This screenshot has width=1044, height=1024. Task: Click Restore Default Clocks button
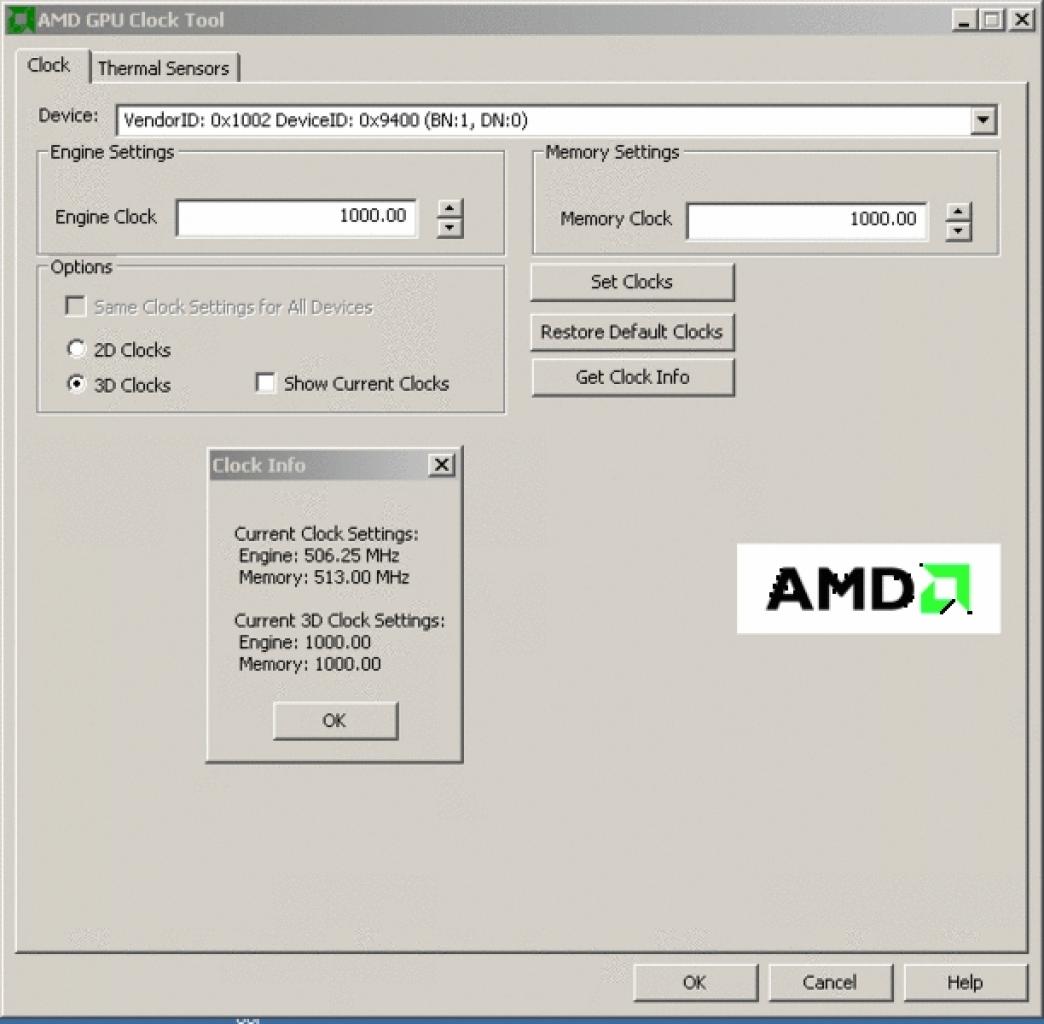[x=633, y=332]
